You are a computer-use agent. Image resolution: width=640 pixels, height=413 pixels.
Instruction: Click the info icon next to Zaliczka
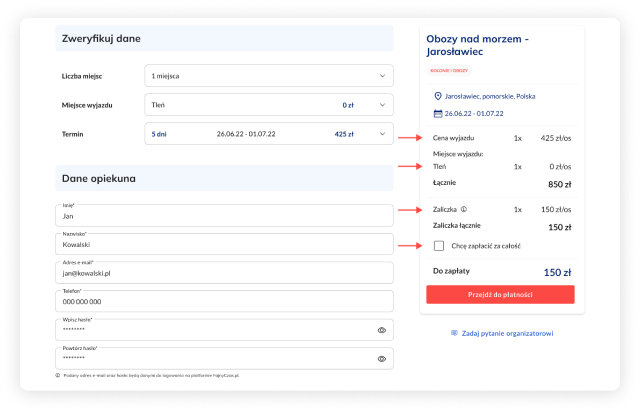(x=464, y=210)
